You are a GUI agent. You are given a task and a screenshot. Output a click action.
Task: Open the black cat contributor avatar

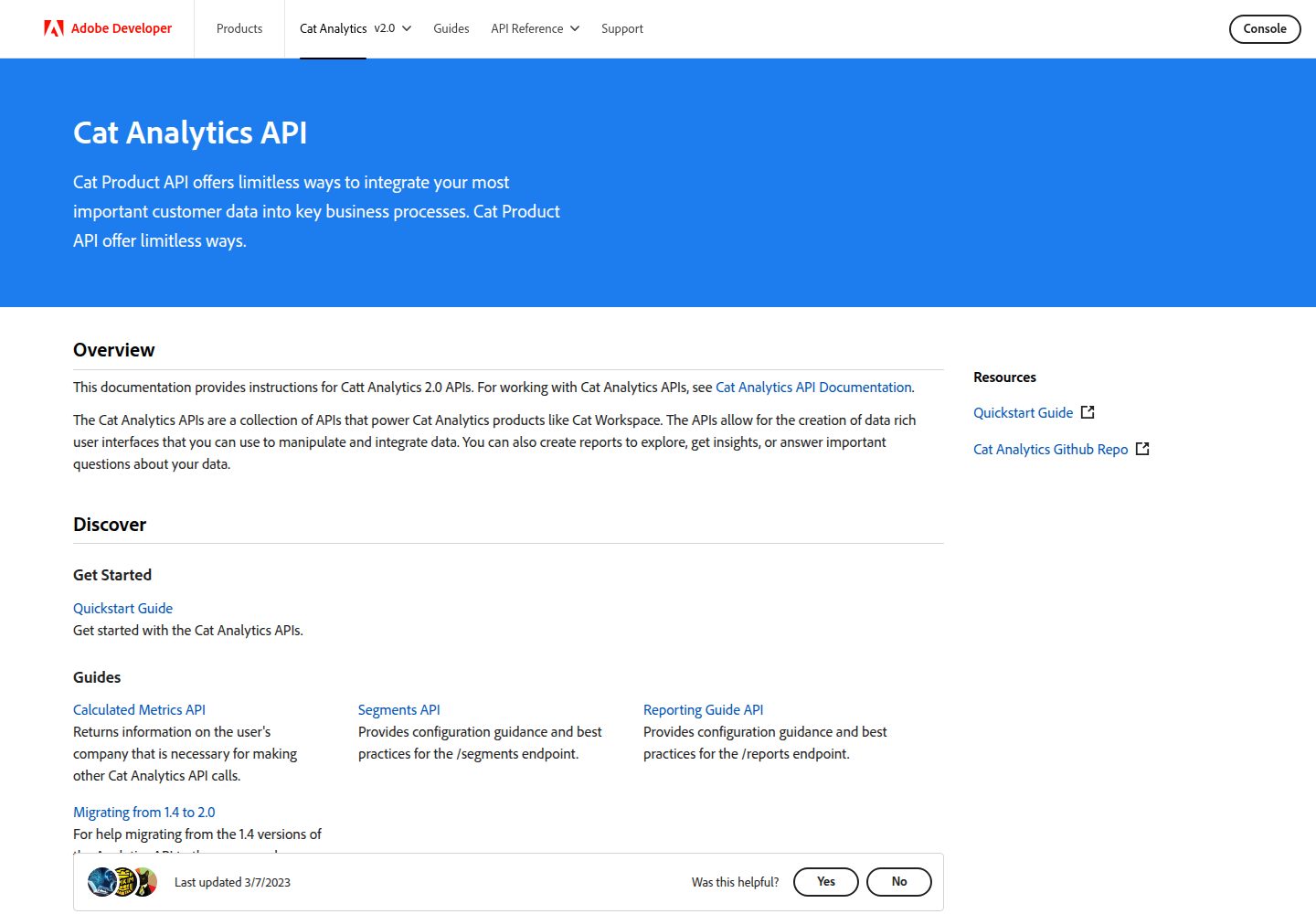144,882
